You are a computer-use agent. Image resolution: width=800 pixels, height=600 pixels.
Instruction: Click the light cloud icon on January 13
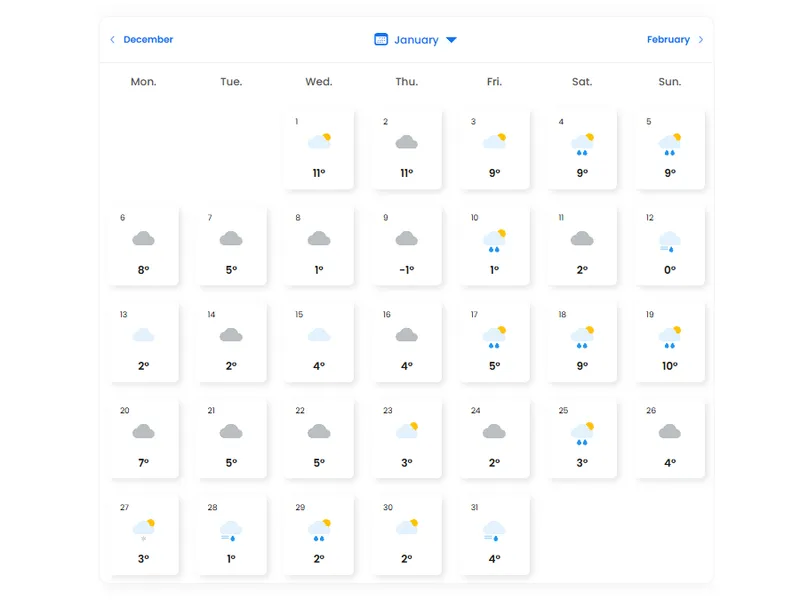(143, 336)
